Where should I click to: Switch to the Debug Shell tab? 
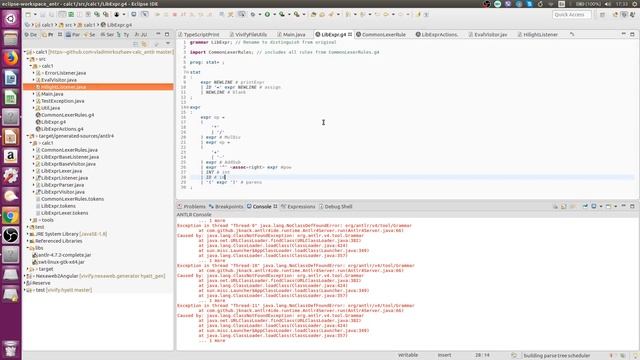pos(336,207)
